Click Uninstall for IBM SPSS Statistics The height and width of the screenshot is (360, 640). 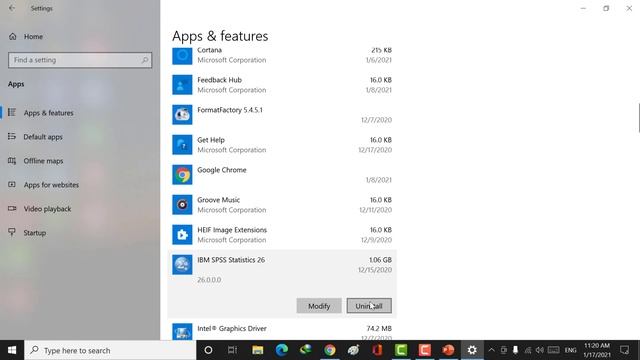pyautogui.click(x=369, y=306)
